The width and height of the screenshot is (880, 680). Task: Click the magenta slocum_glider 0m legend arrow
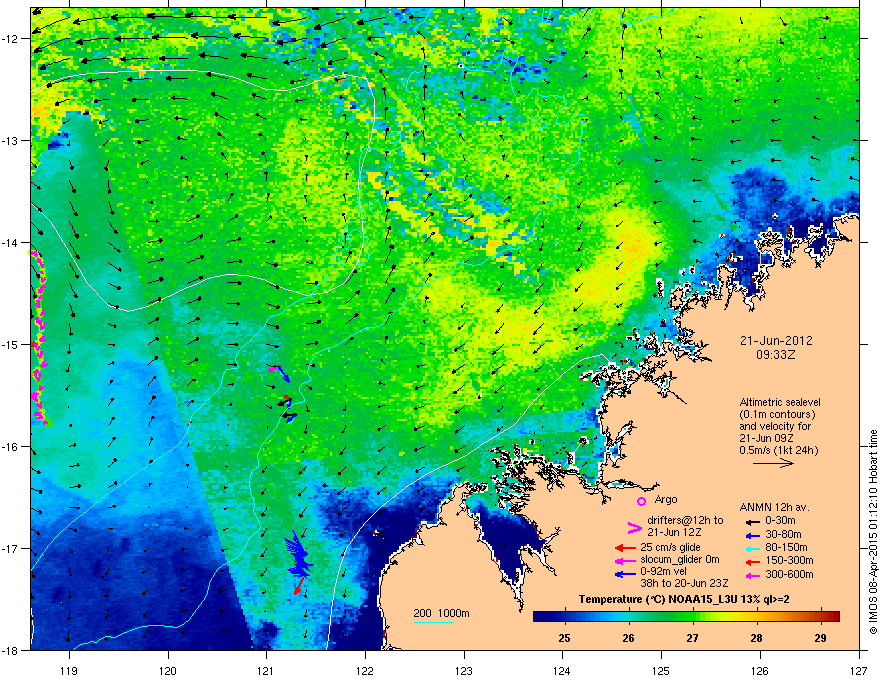click(625, 560)
